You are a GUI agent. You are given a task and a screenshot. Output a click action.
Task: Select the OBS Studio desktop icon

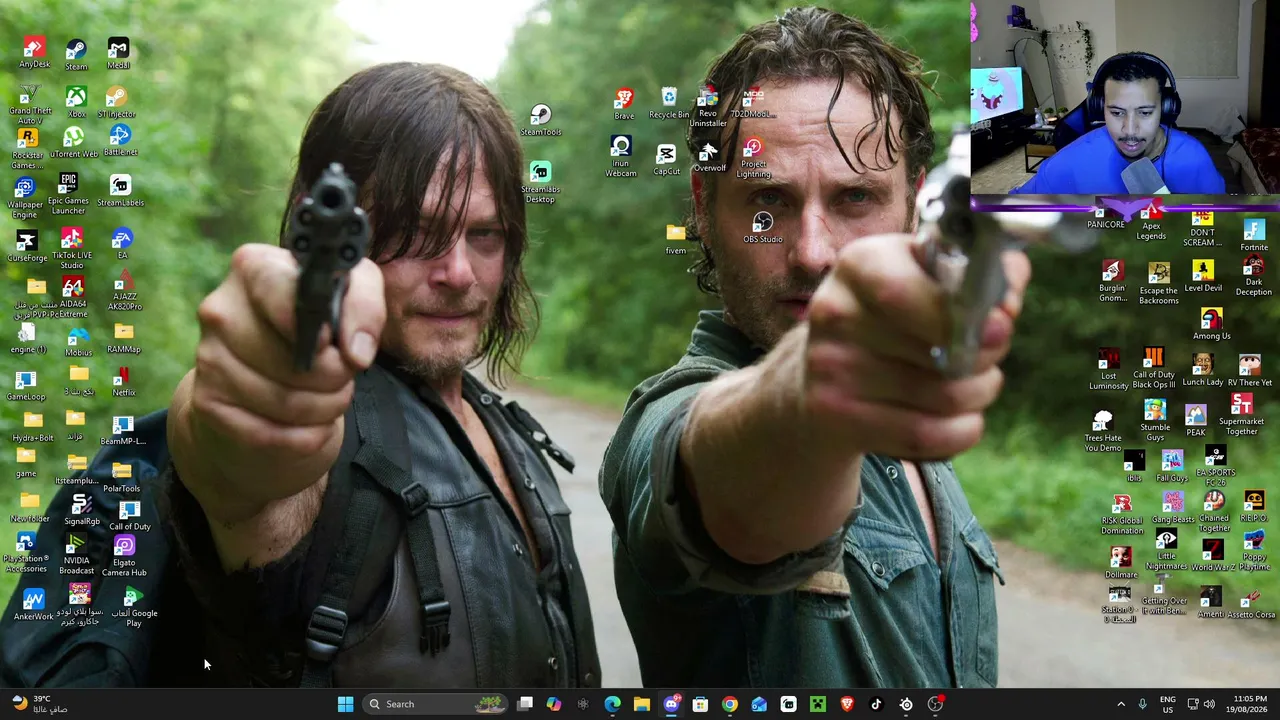(763, 228)
